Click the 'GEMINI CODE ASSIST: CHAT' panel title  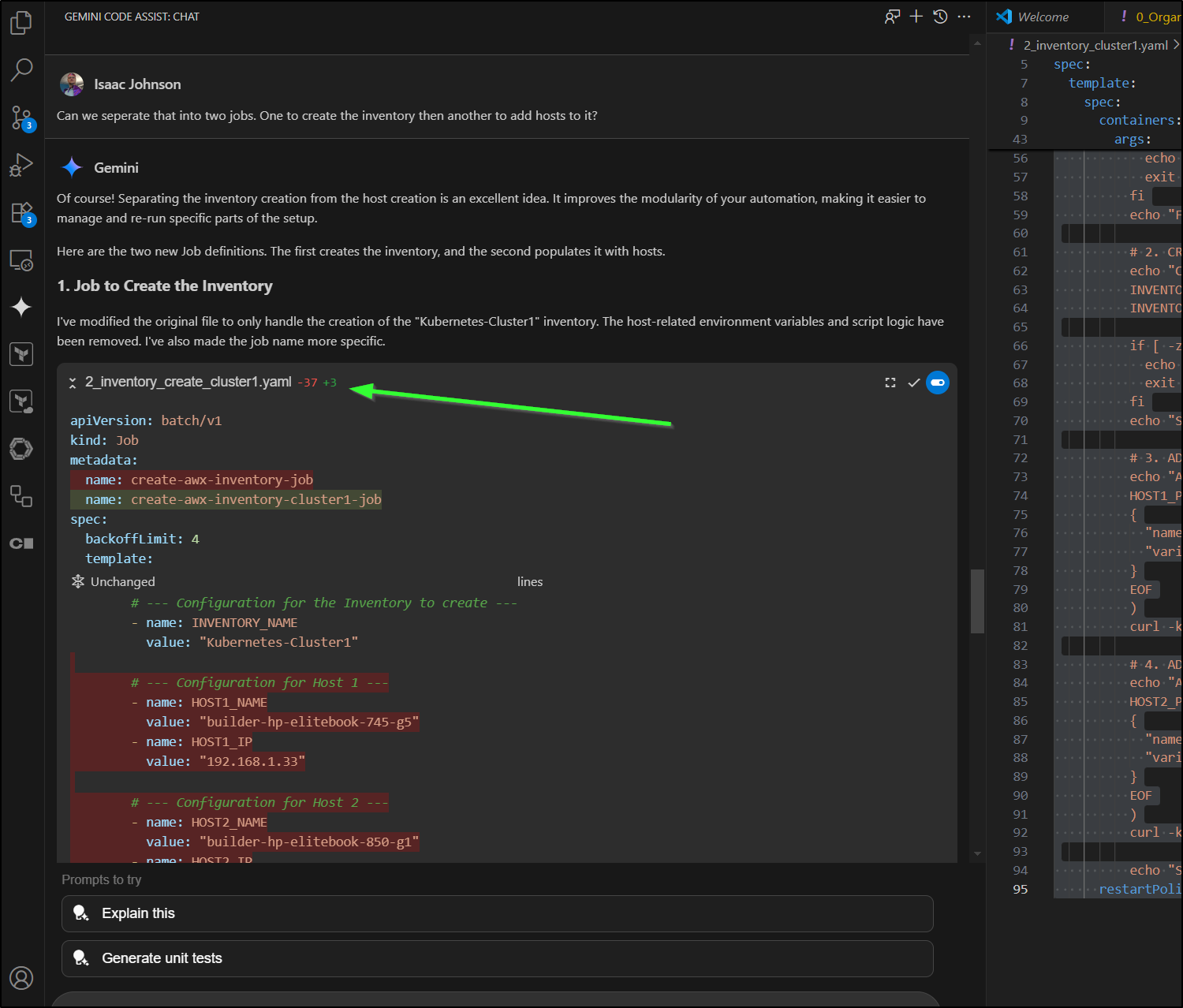132,17
